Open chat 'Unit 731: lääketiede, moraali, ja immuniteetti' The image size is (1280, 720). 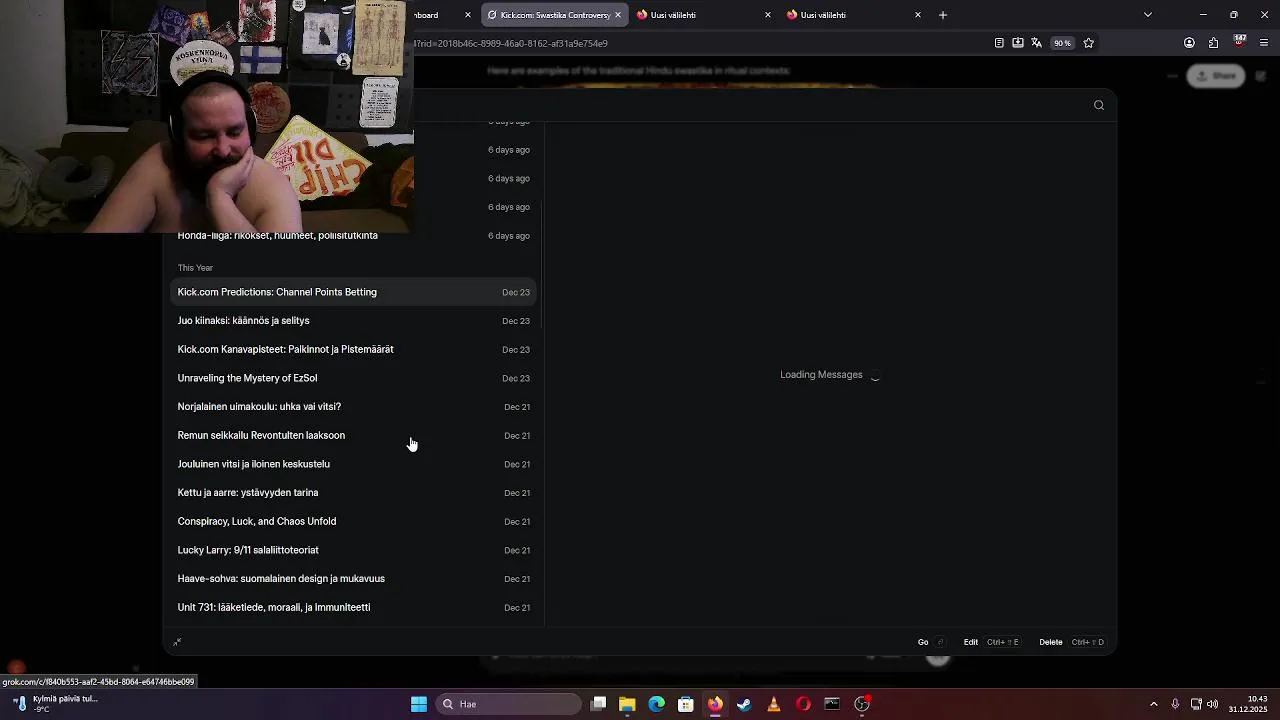(x=354, y=608)
